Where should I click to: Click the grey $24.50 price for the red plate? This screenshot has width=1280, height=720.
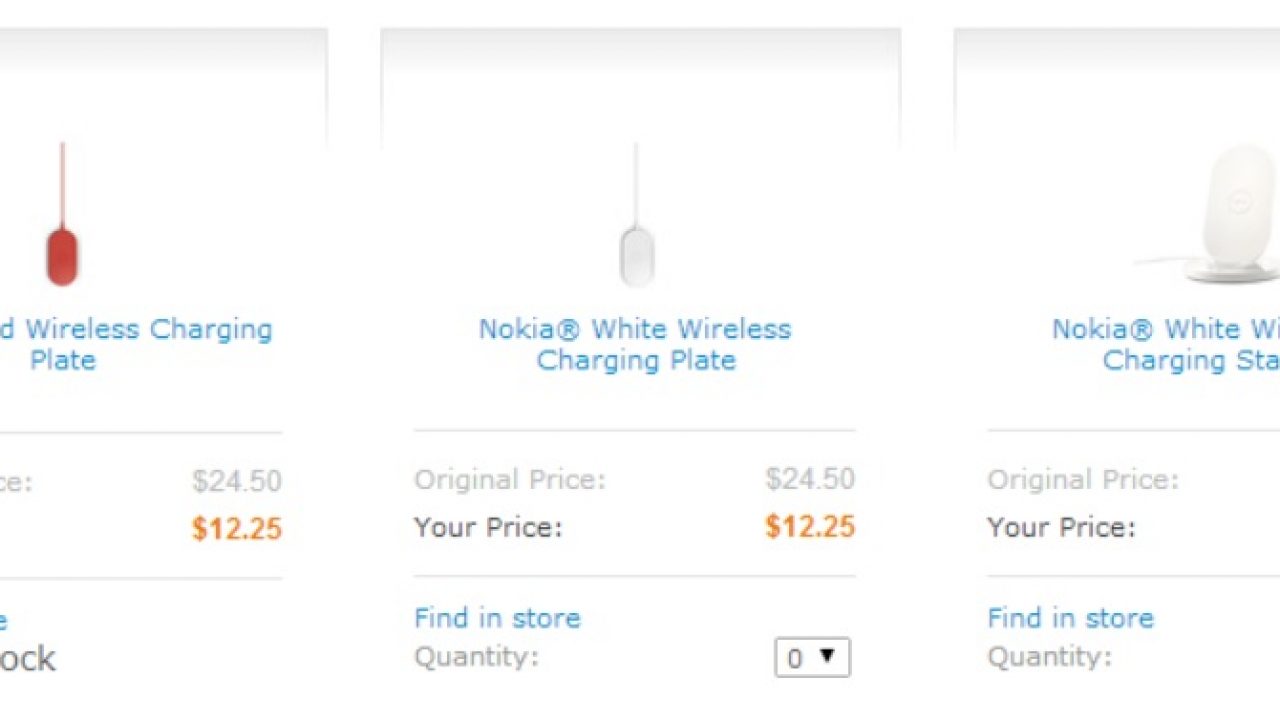(x=237, y=481)
